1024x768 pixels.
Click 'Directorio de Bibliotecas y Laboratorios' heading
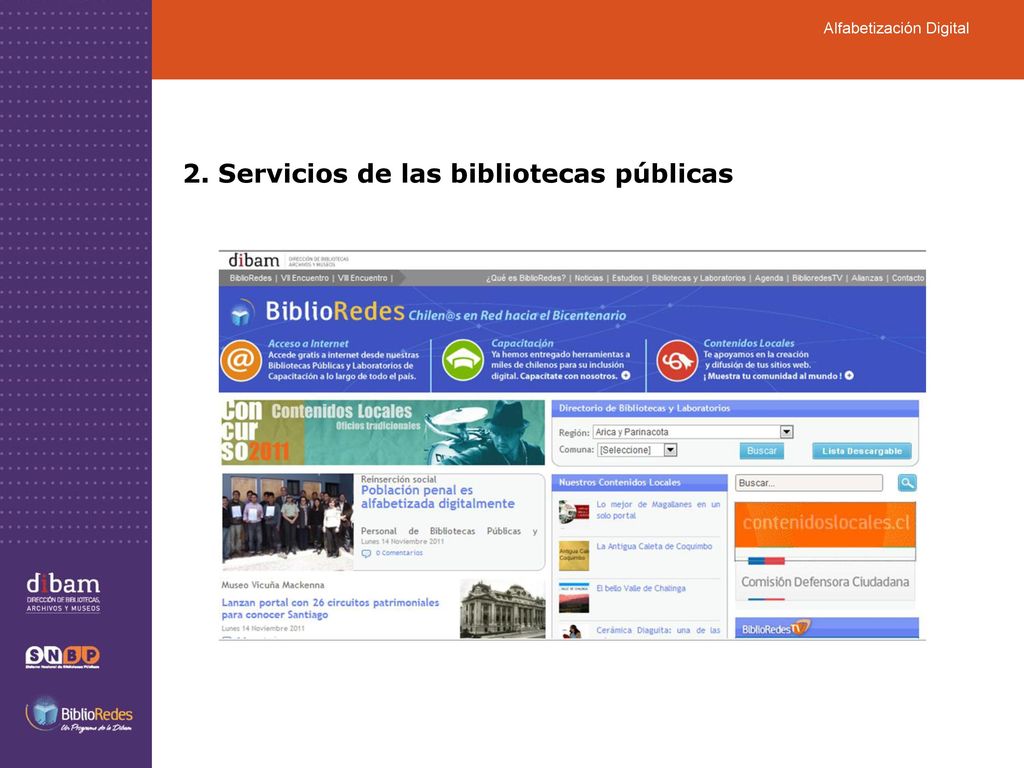(644, 408)
